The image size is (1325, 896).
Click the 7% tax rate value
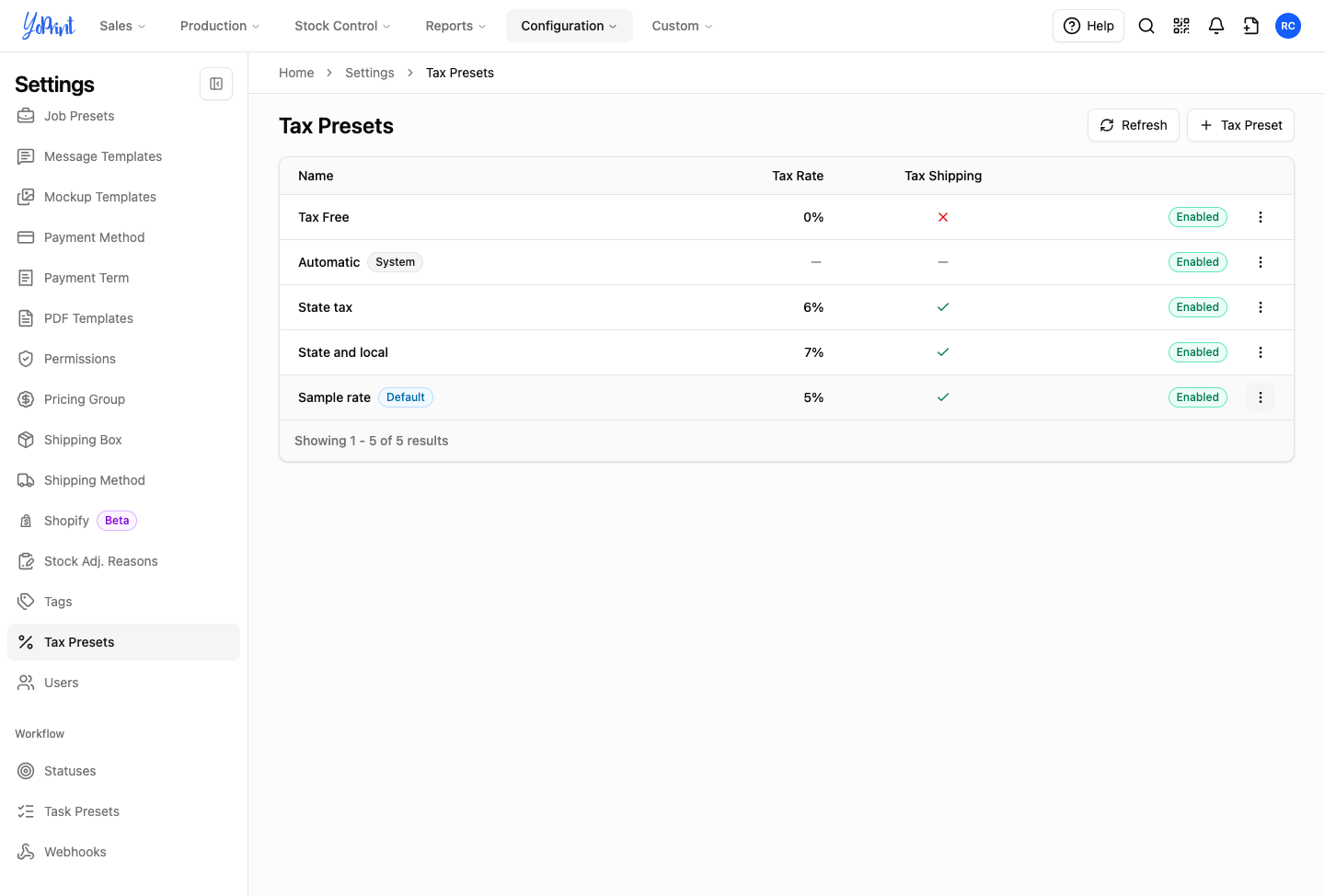pyautogui.click(x=813, y=352)
